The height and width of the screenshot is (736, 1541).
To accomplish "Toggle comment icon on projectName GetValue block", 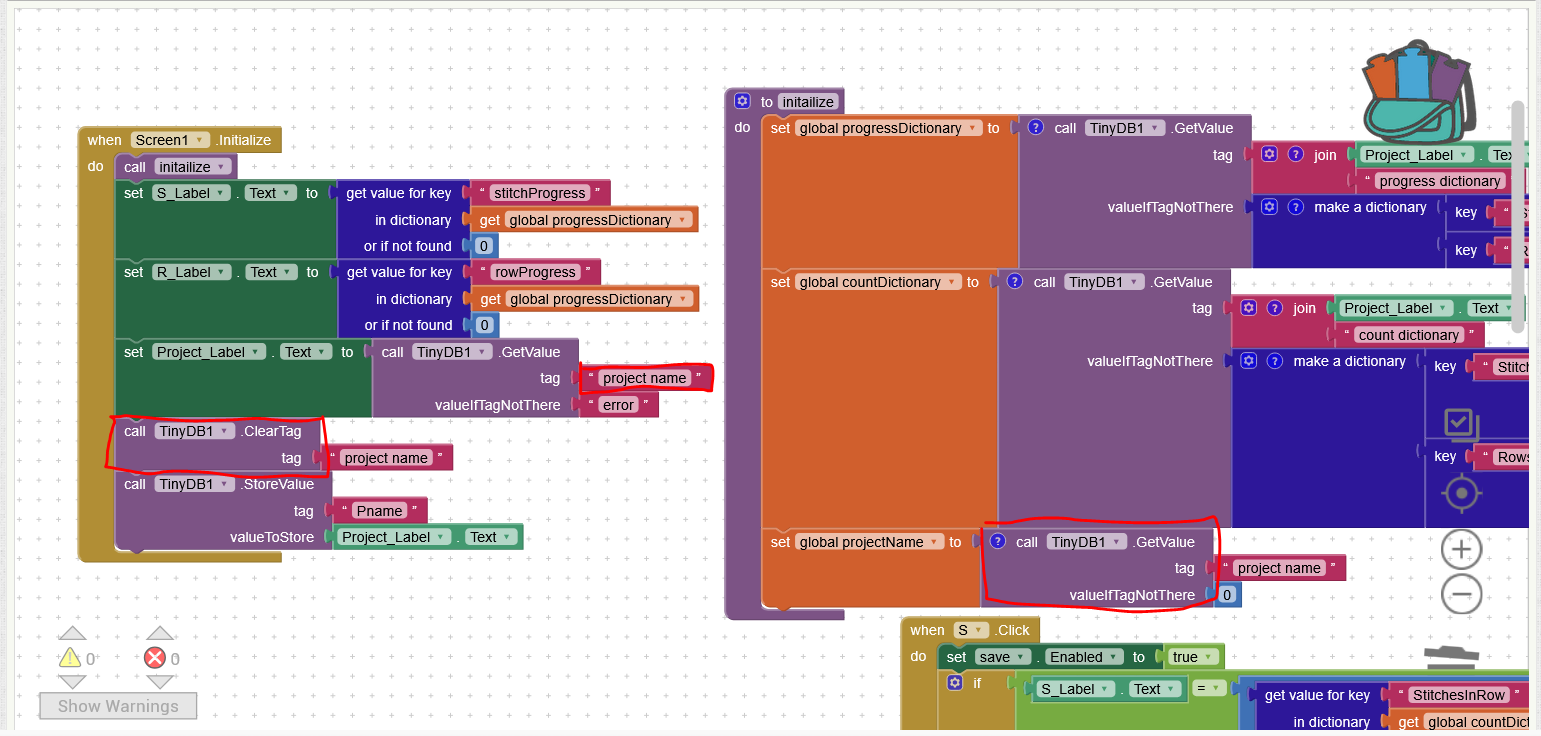I will [997, 541].
